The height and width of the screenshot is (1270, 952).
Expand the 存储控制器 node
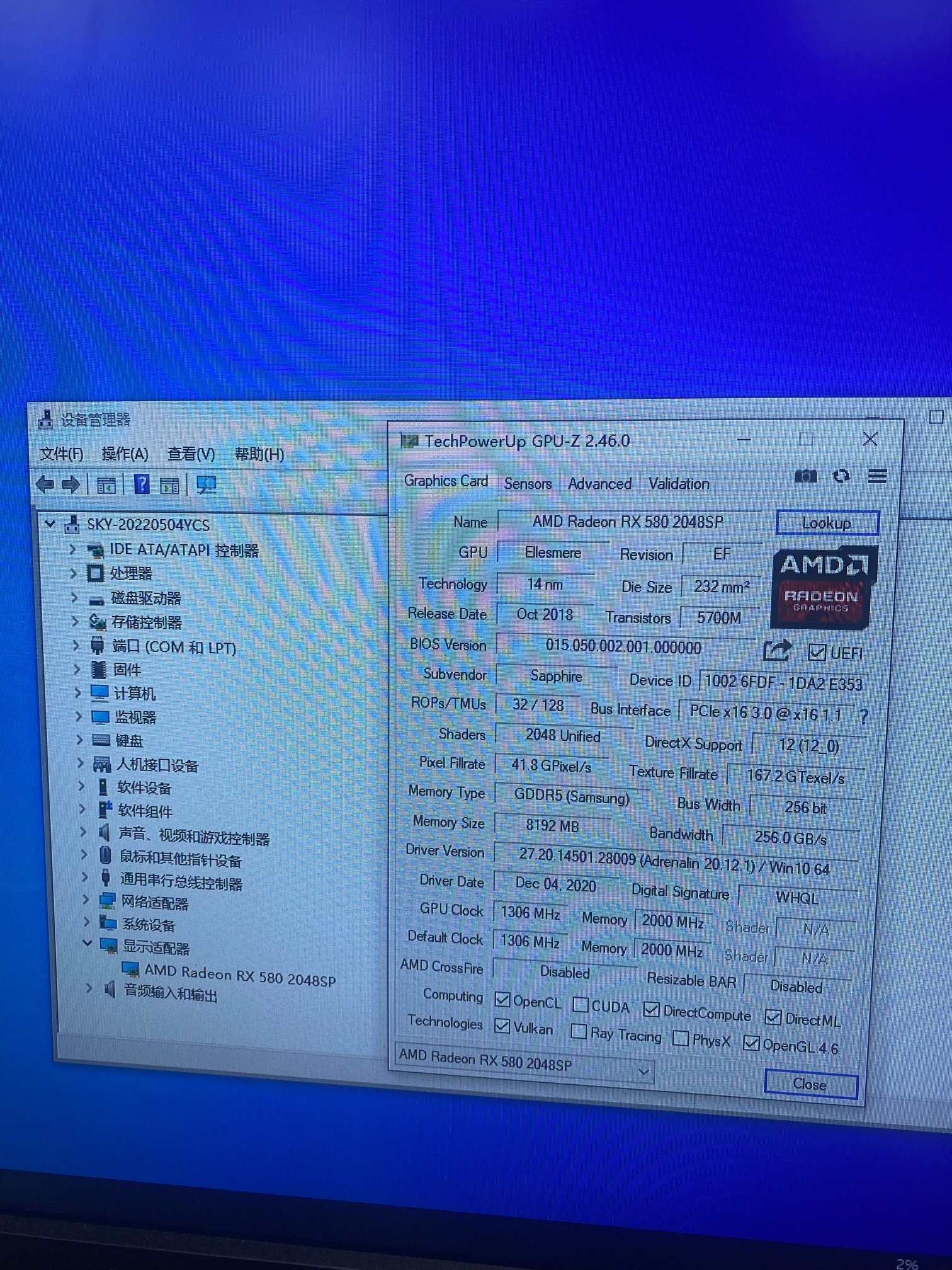coord(75,622)
